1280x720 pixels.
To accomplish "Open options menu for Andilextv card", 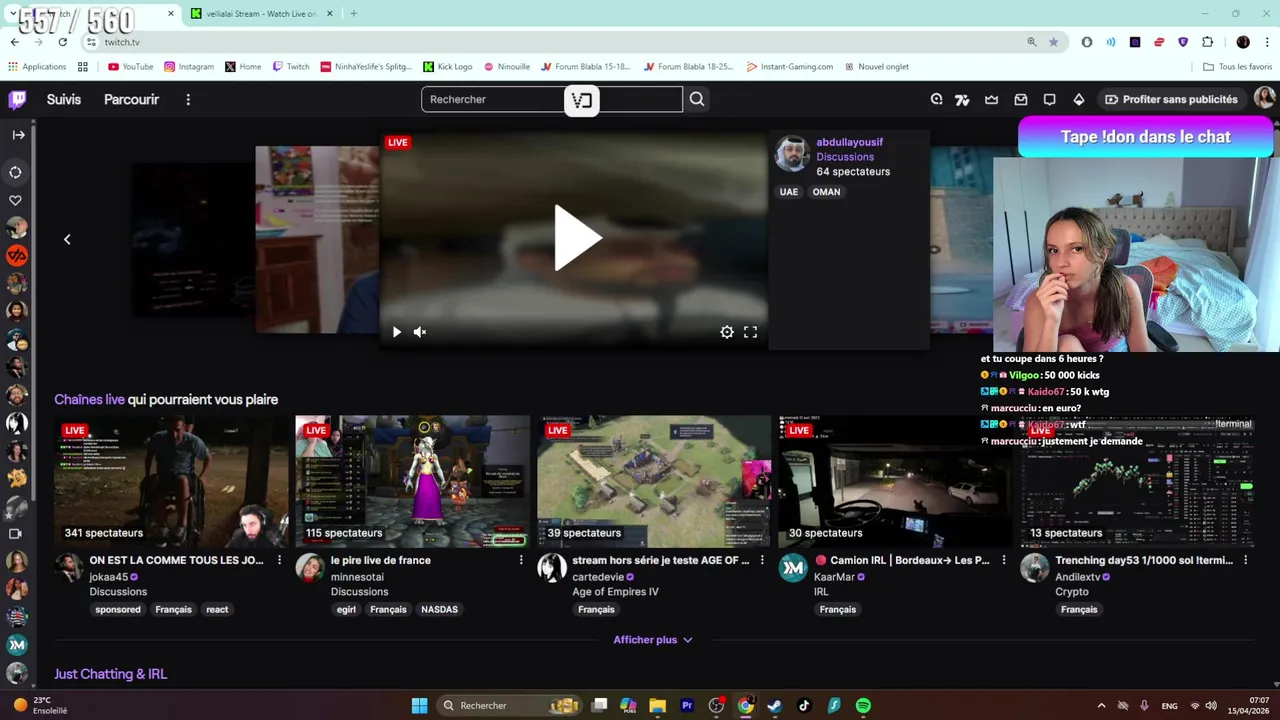I will pos(1245,560).
